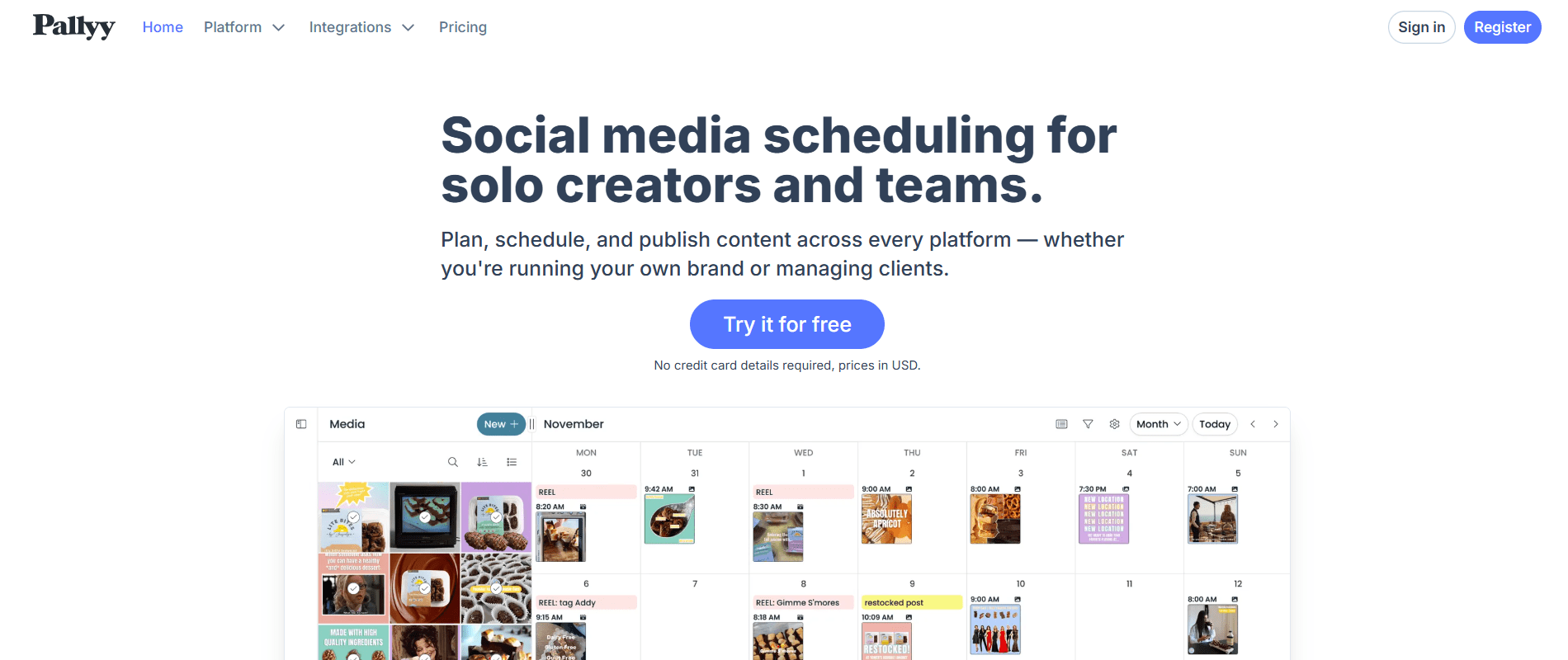Click the media search magnifier icon

[x=453, y=462]
